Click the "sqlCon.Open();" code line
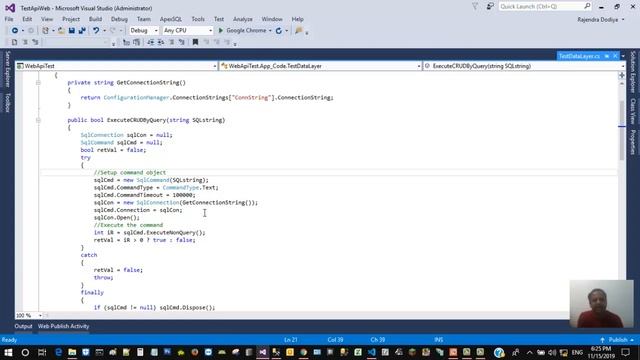 click(117, 218)
